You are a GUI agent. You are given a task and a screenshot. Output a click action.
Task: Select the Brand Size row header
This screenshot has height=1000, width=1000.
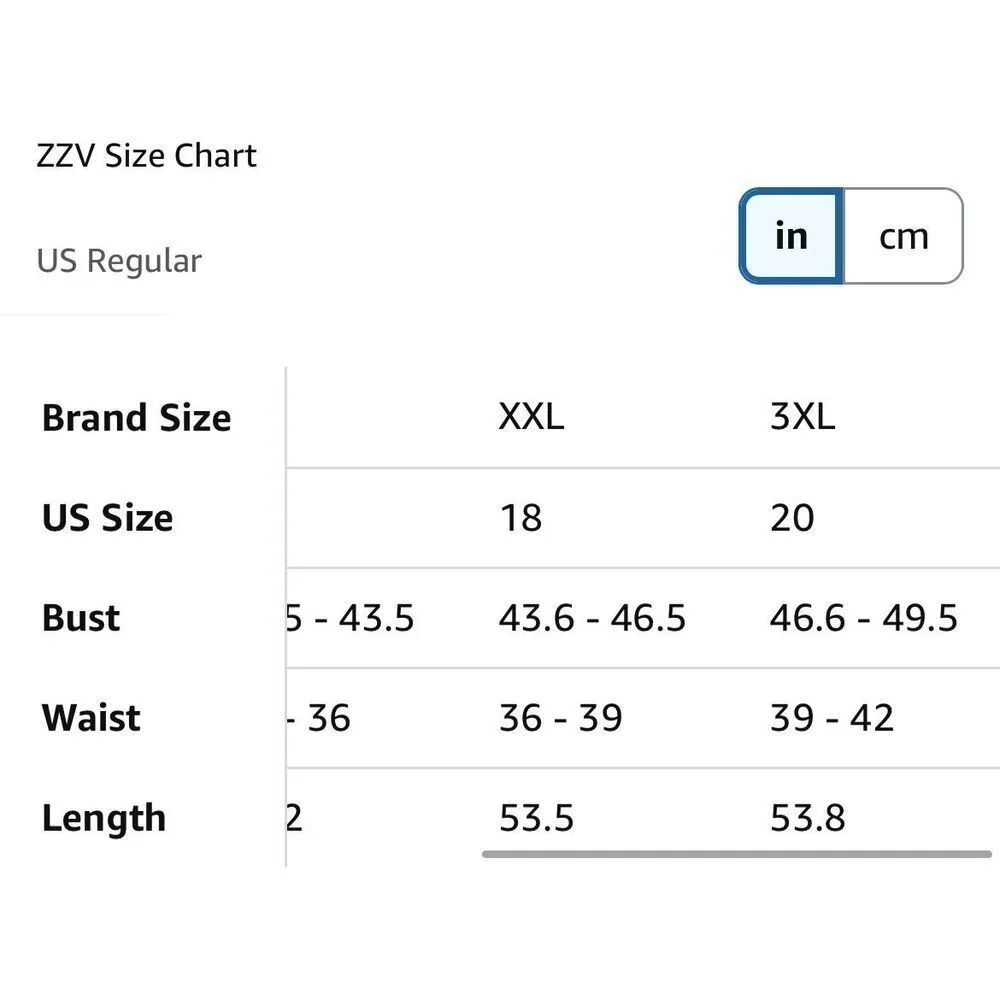136,418
